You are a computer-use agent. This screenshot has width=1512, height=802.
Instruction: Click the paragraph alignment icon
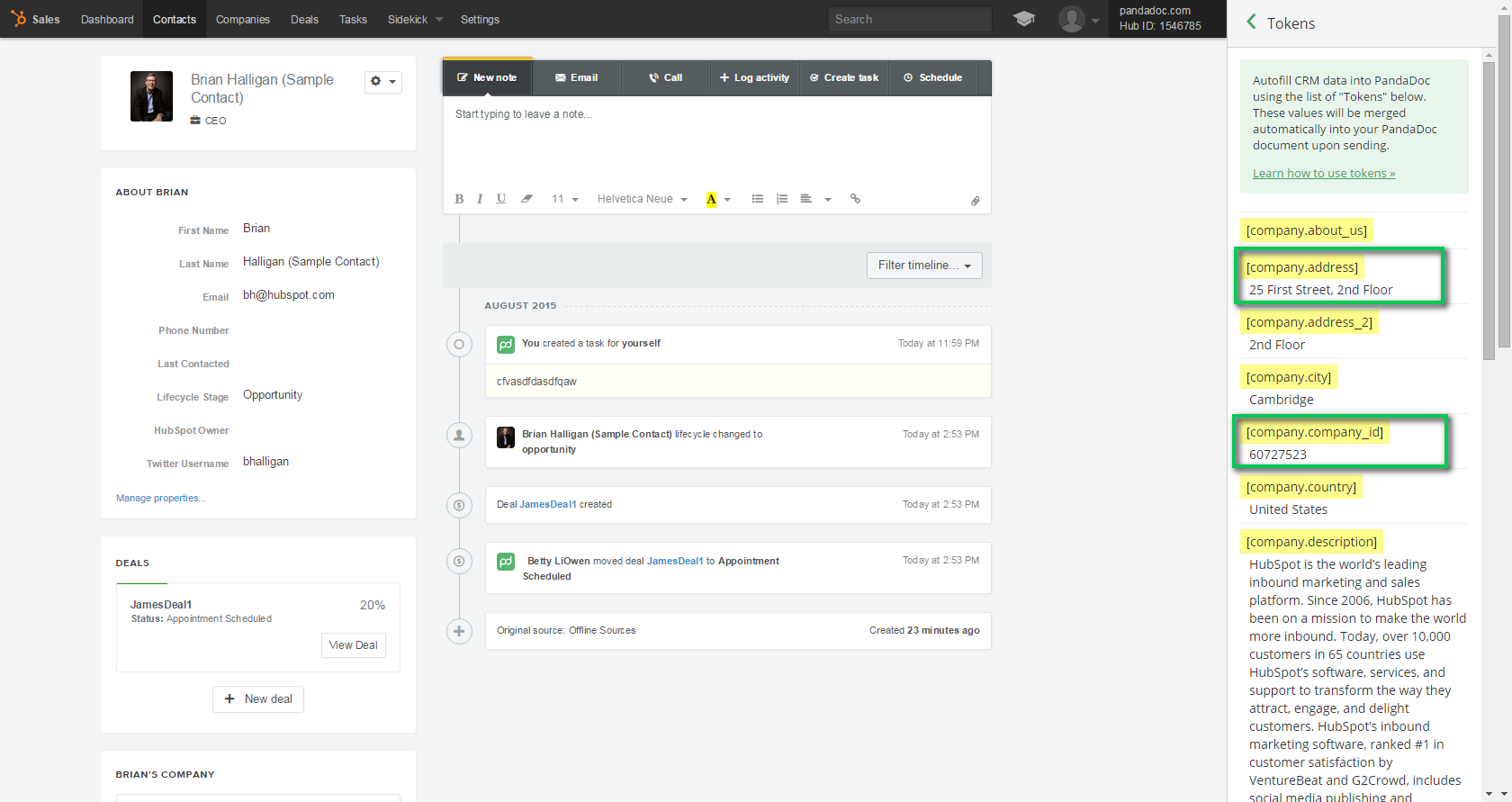806,199
